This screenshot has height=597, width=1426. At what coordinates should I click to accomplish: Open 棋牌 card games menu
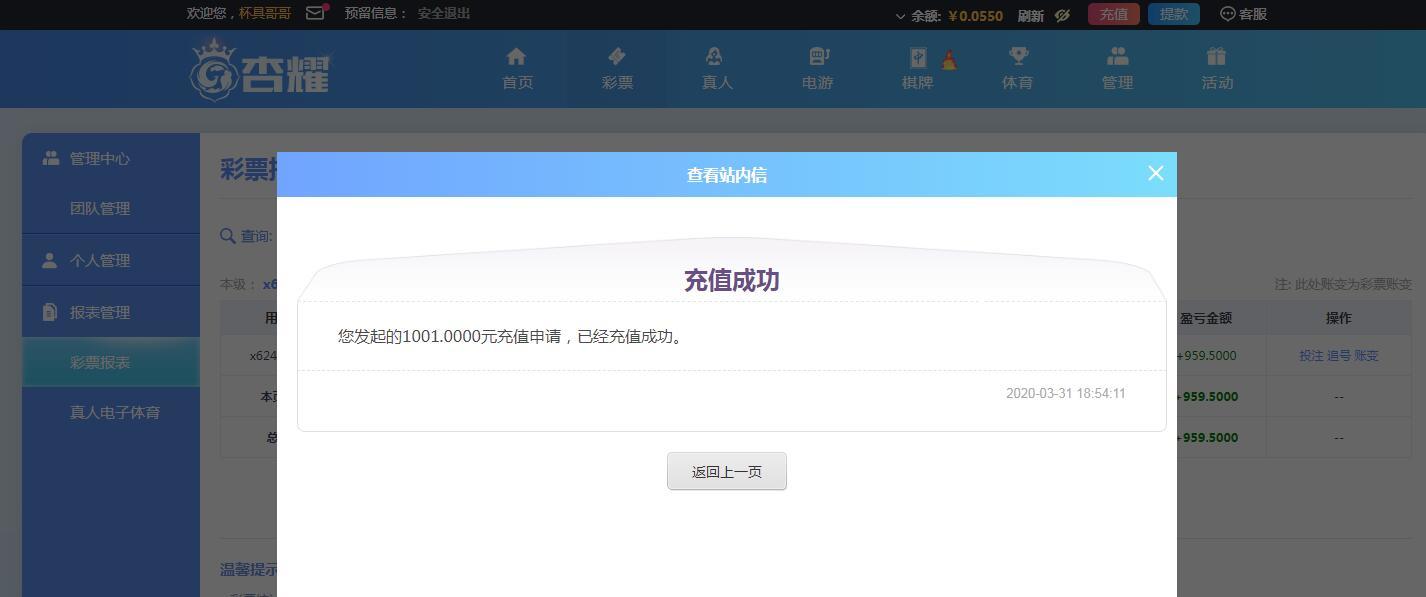tap(917, 69)
